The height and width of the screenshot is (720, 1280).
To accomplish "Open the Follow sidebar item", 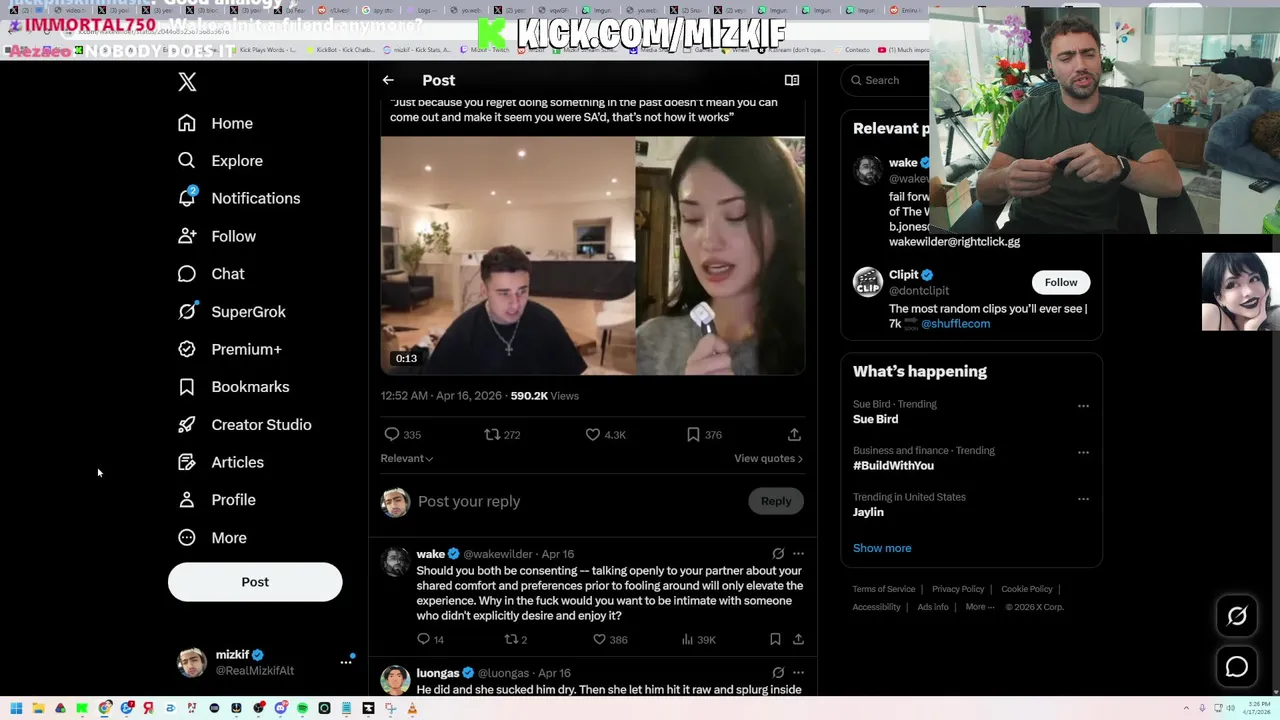I will pos(216,236).
